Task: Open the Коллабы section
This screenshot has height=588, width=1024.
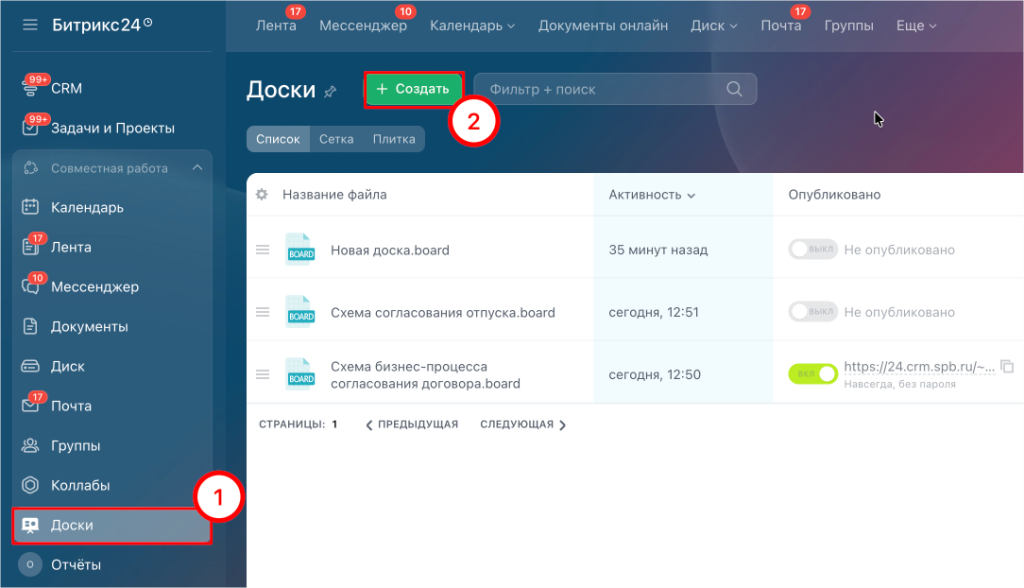Action: pyautogui.click(x=80, y=485)
